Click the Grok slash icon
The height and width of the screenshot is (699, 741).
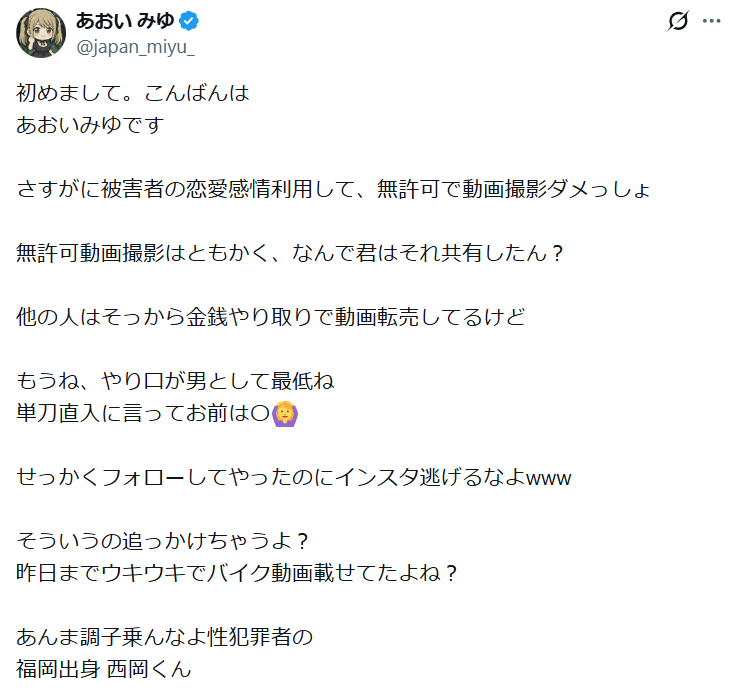point(678,22)
